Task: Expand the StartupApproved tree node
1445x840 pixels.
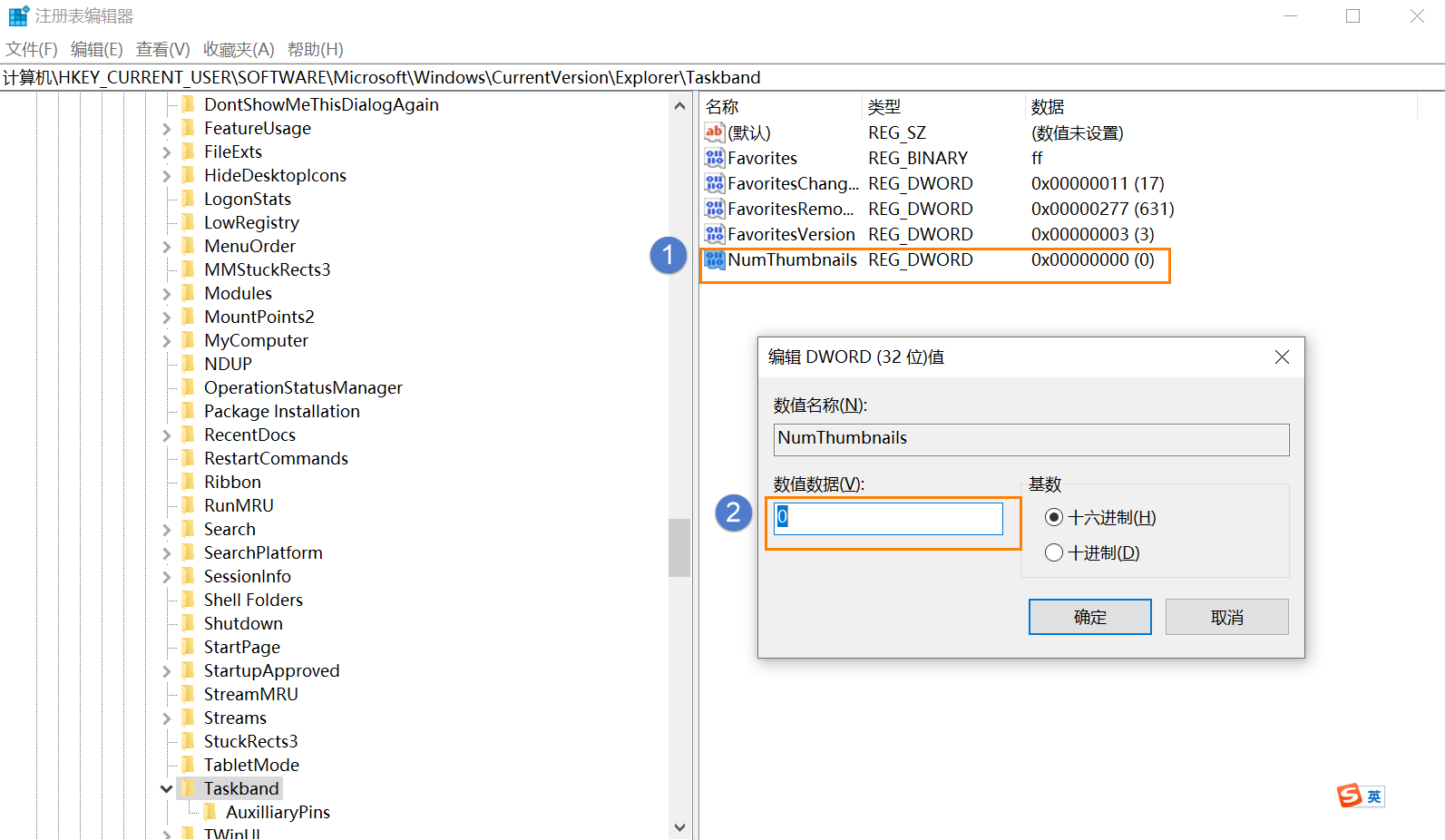Action: 167,671
